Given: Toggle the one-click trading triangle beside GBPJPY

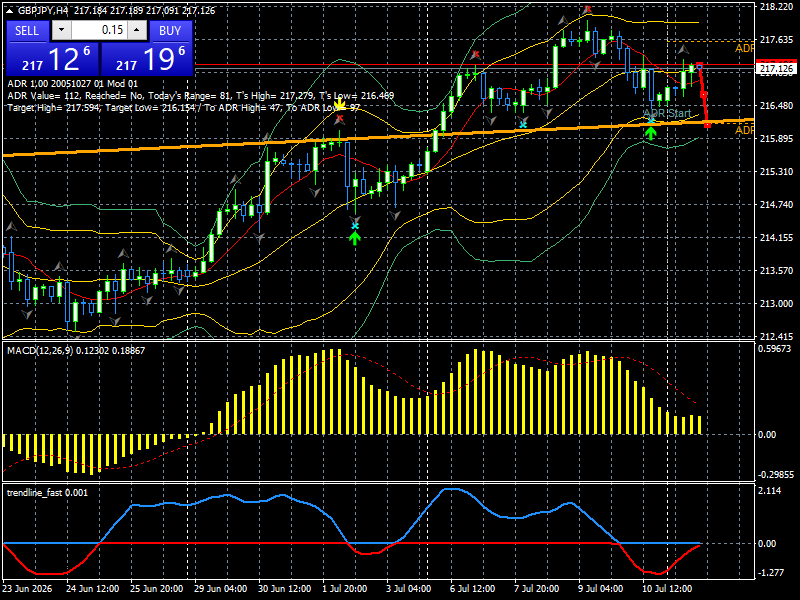Looking at the screenshot, I should point(11,11).
